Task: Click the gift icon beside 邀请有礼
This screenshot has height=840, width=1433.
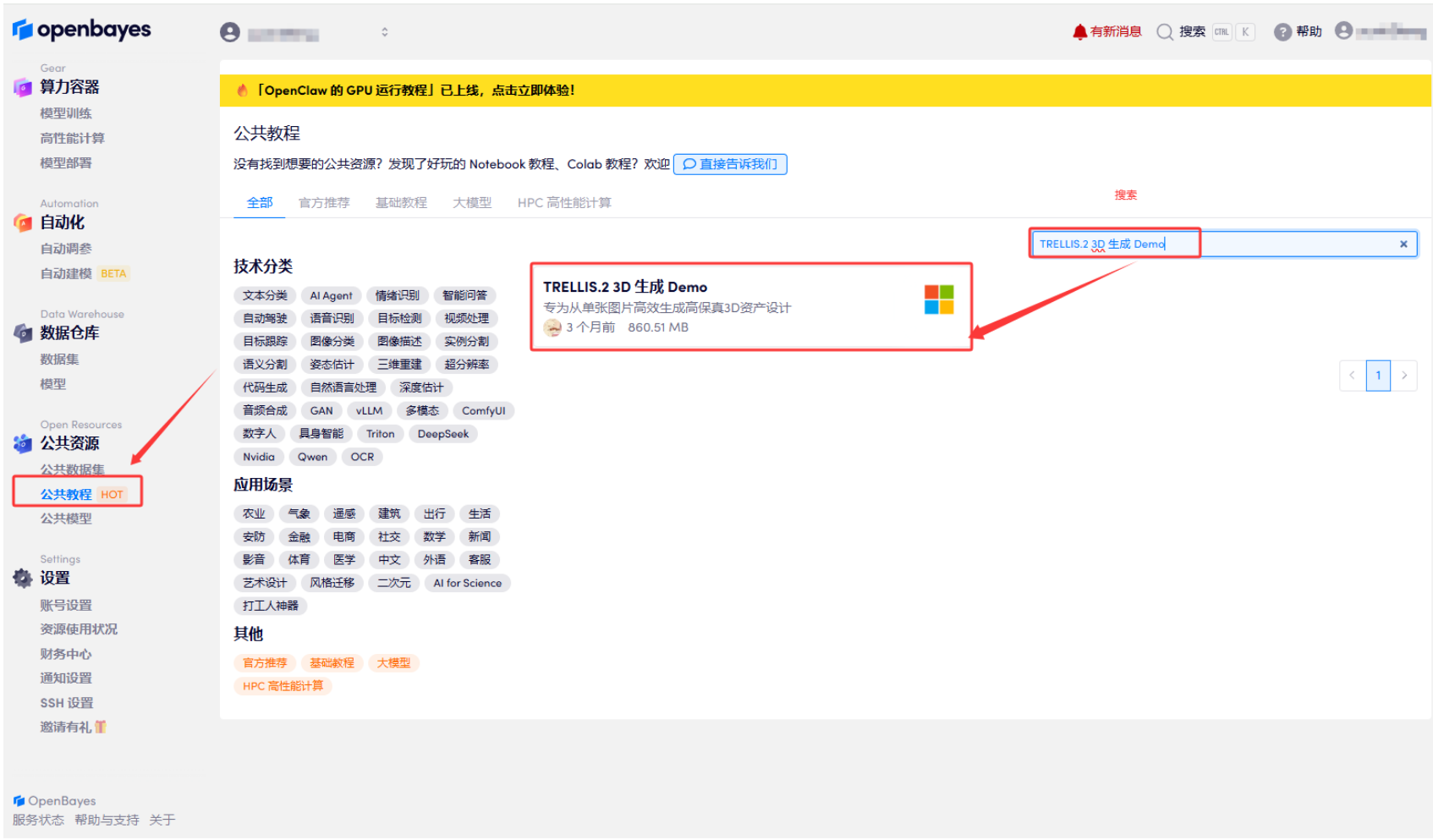Action: (x=101, y=727)
